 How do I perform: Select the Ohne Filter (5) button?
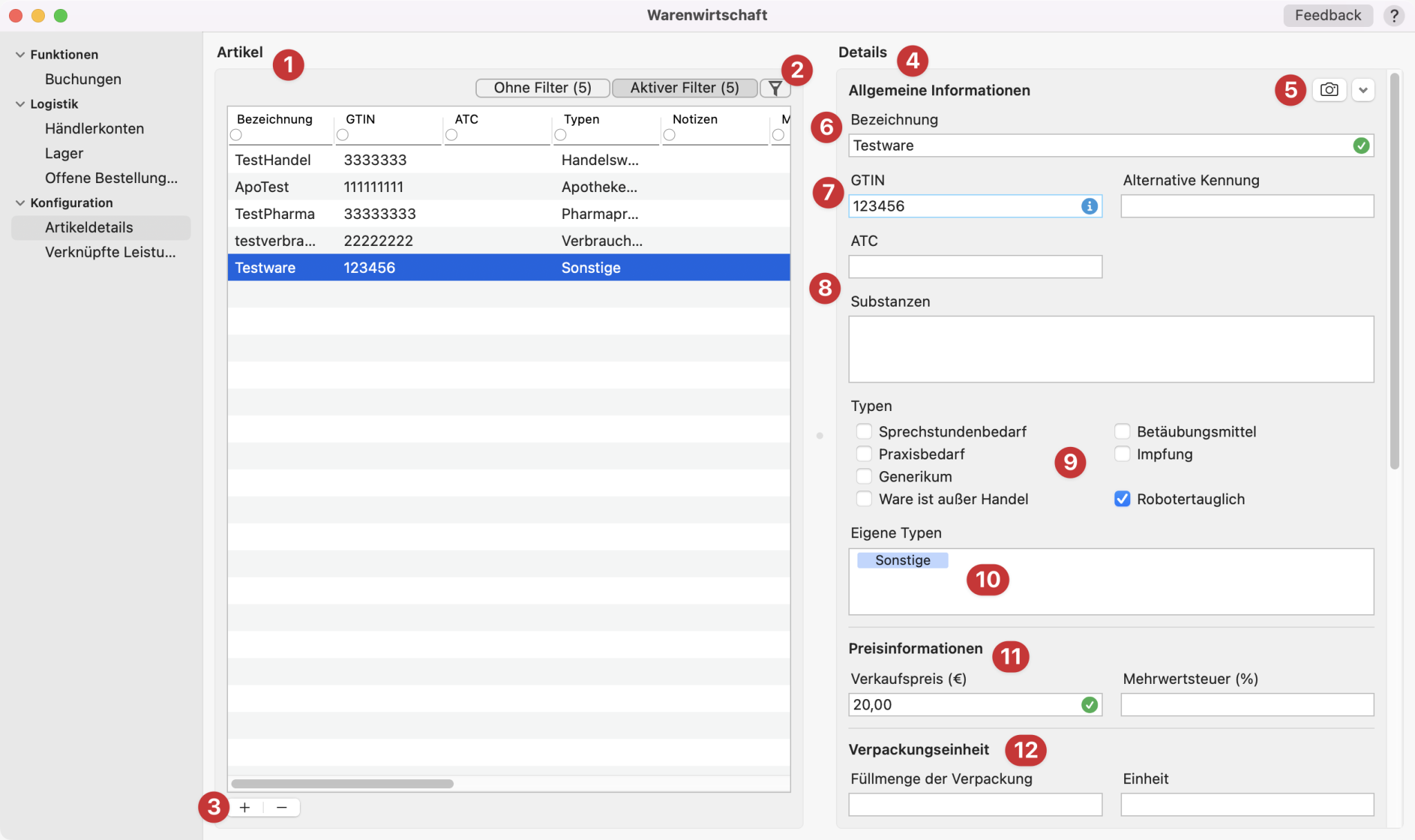click(x=542, y=88)
